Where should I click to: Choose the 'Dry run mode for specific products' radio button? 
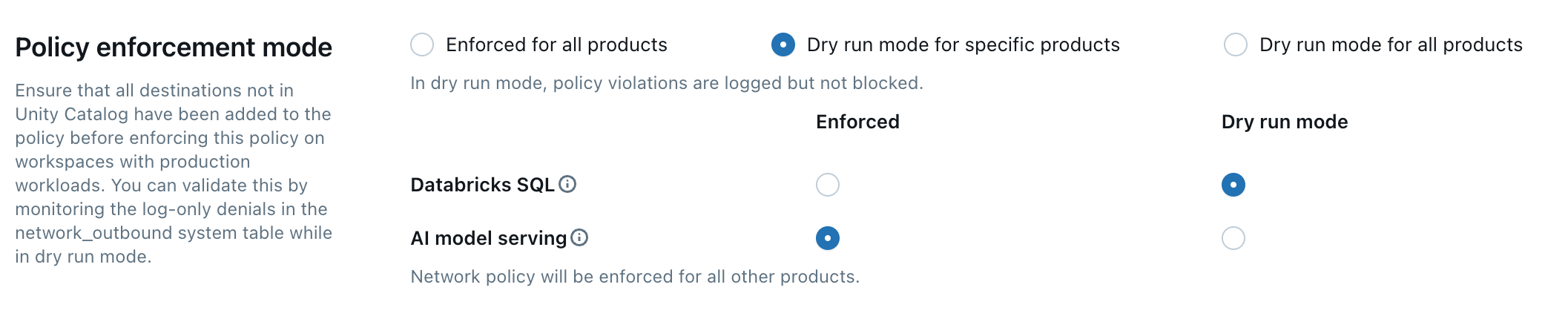point(783,45)
